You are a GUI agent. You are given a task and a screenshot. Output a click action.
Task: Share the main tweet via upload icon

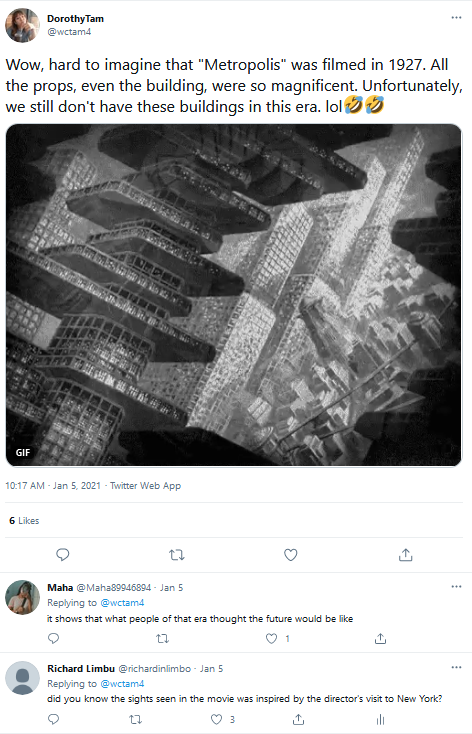[x=406, y=555]
